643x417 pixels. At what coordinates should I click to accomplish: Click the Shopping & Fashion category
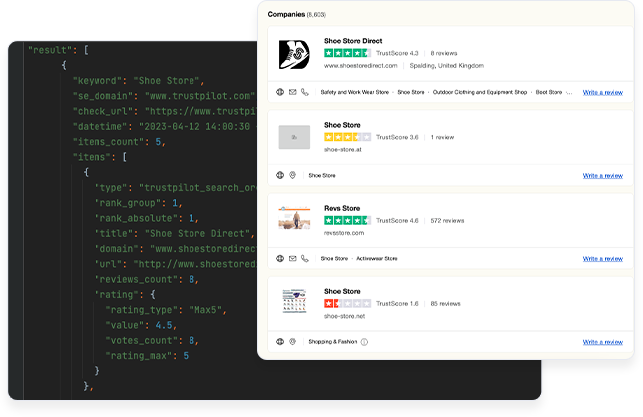coord(333,342)
